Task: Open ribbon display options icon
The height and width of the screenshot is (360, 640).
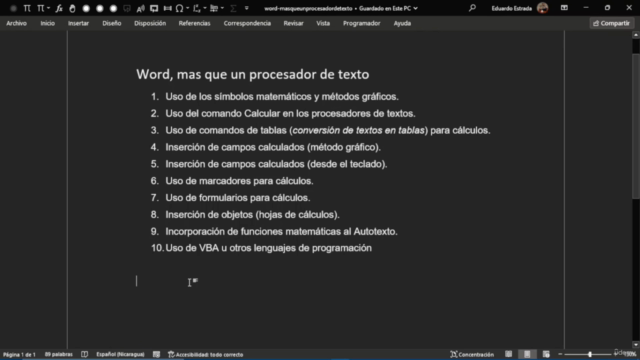Action: [564, 8]
